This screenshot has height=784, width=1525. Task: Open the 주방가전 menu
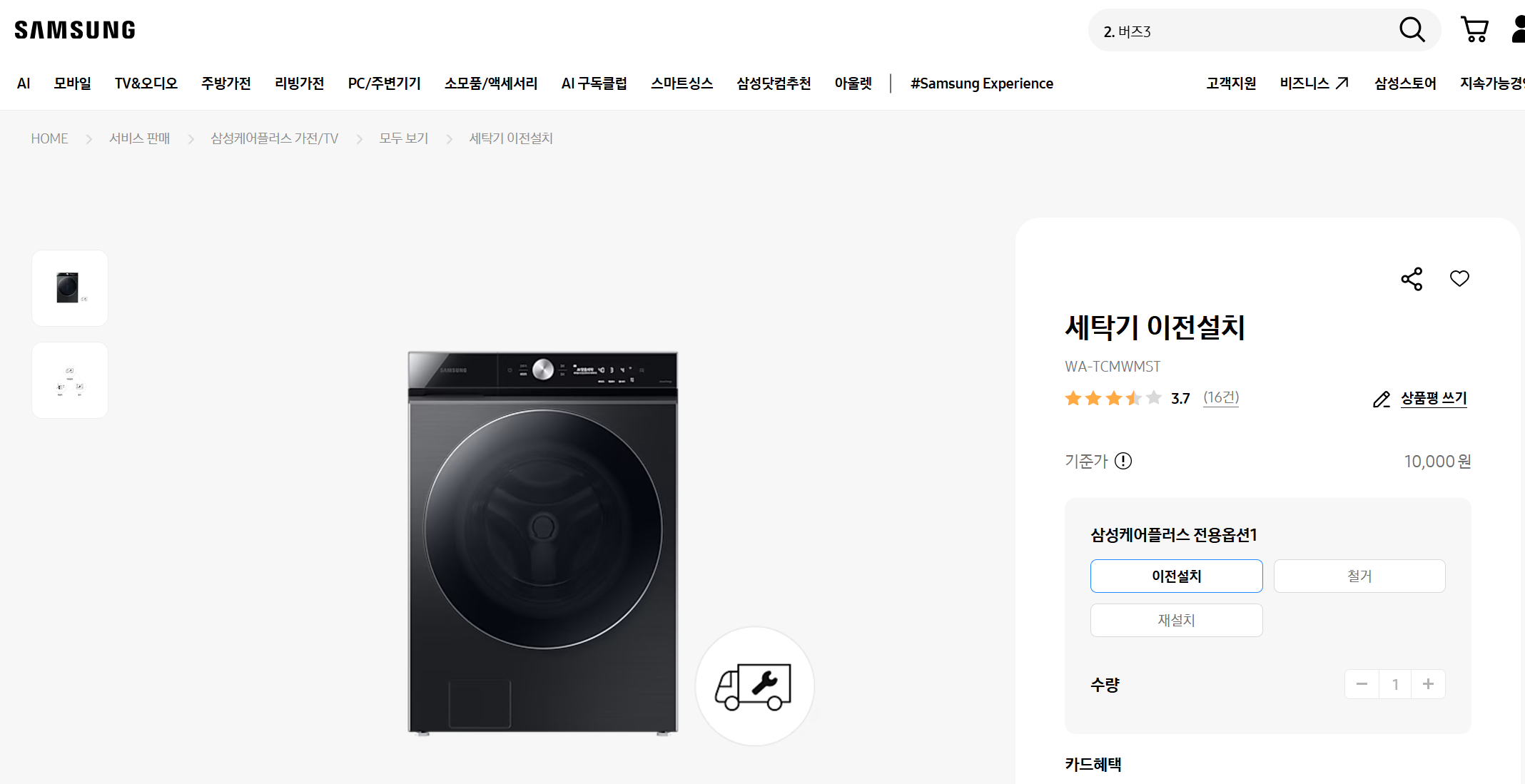pos(226,83)
